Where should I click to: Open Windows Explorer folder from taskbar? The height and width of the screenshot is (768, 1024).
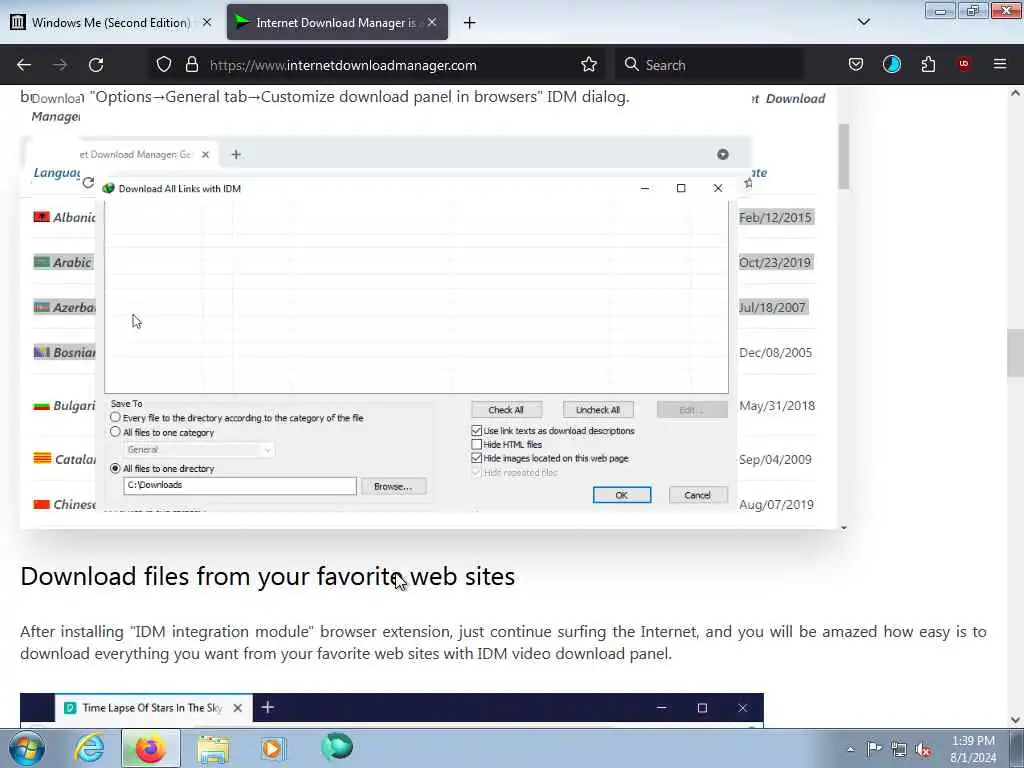coord(213,749)
